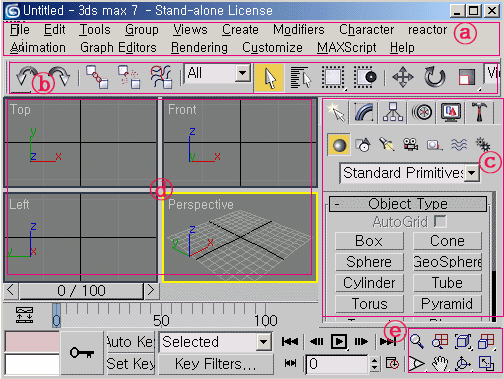
Task: Open the Select by Name list
Action: 301,77
